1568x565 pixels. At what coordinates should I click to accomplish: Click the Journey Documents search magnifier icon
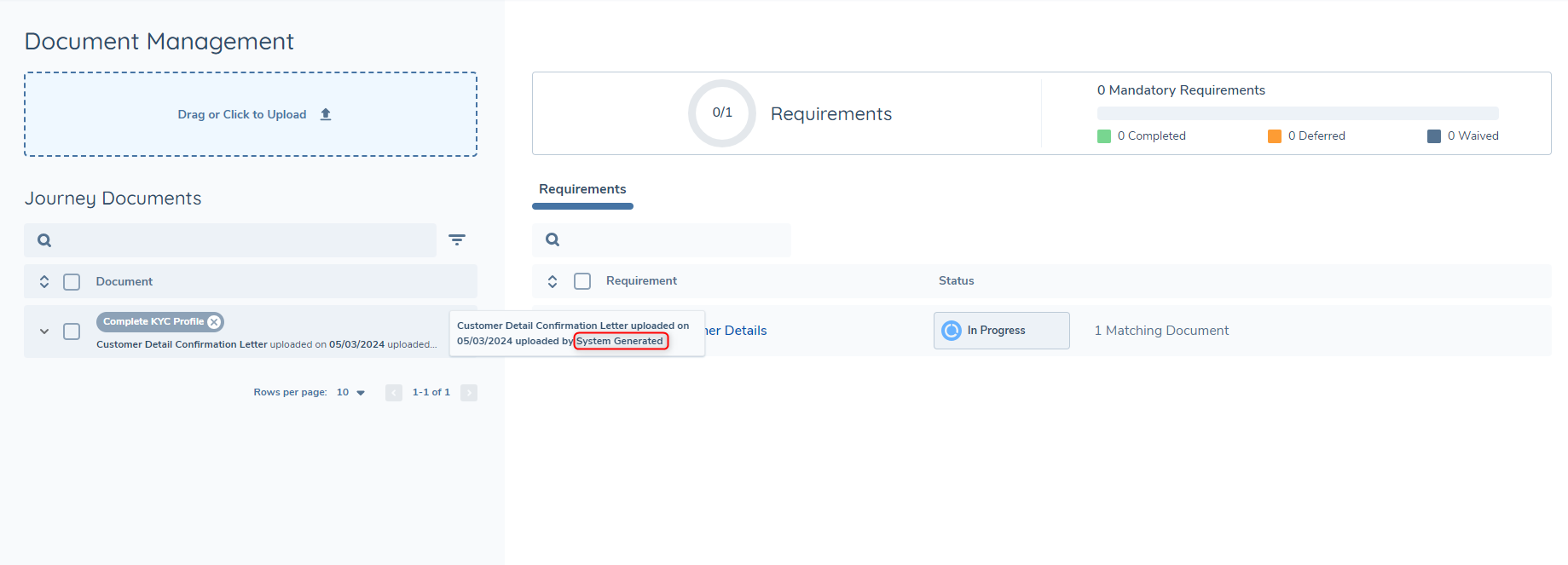pyautogui.click(x=44, y=240)
